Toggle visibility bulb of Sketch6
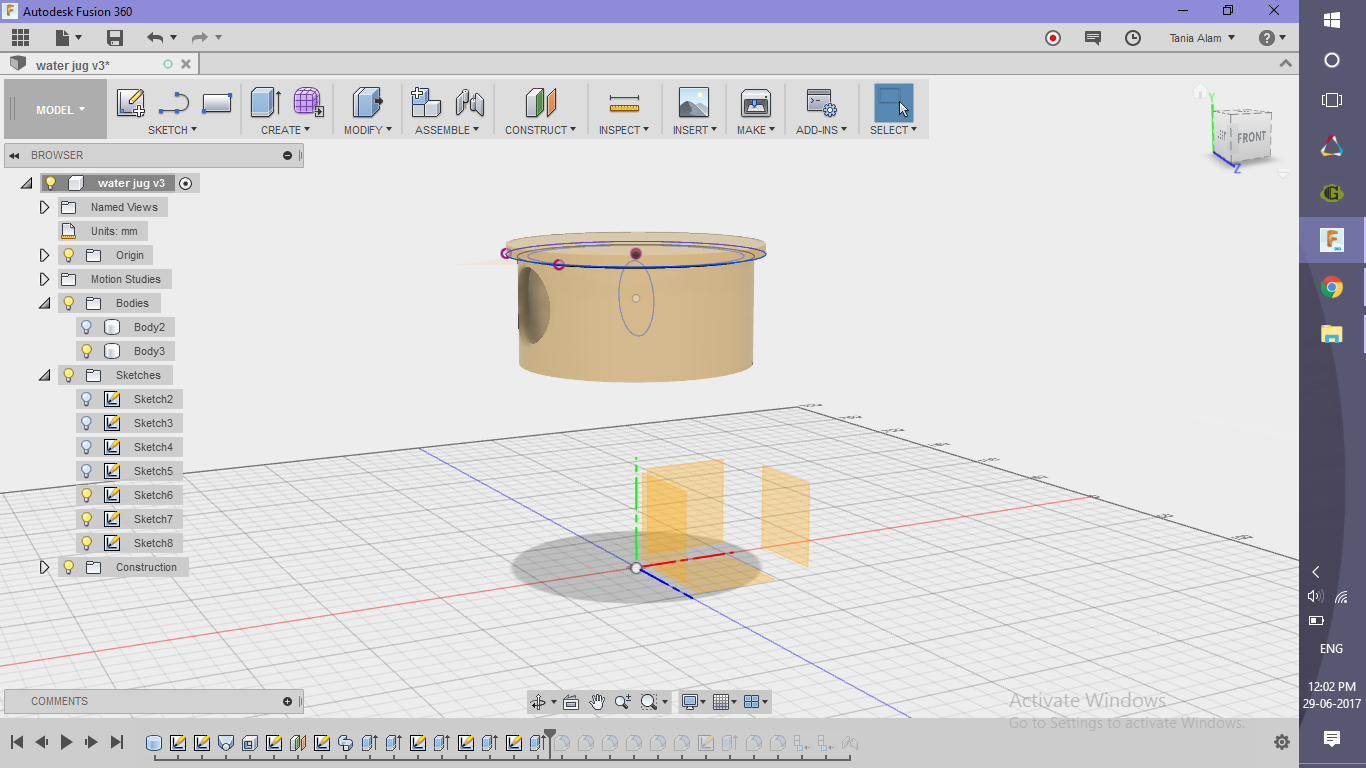 tap(86, 495)
